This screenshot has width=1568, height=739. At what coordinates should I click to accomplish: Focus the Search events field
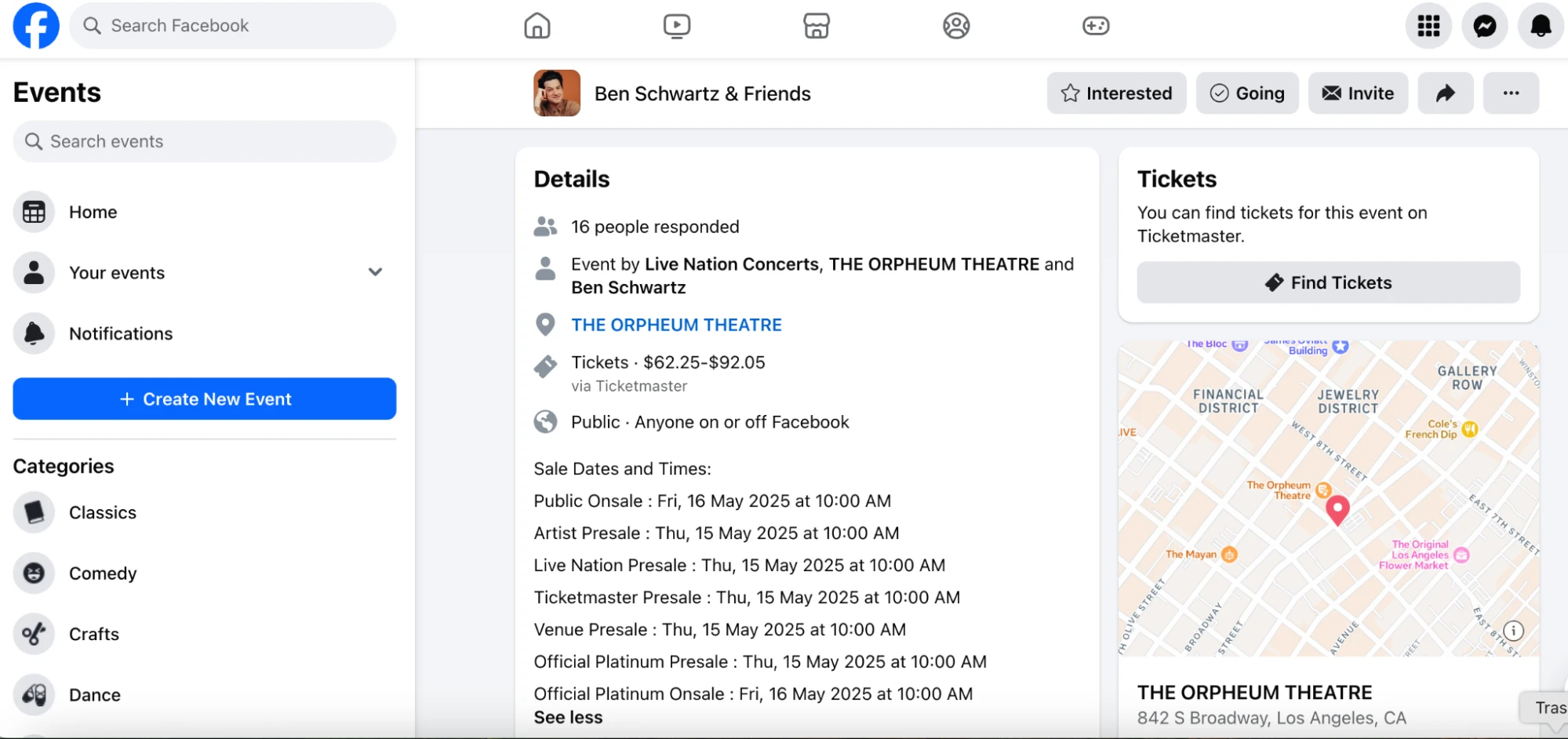click(x=205, y=141)
